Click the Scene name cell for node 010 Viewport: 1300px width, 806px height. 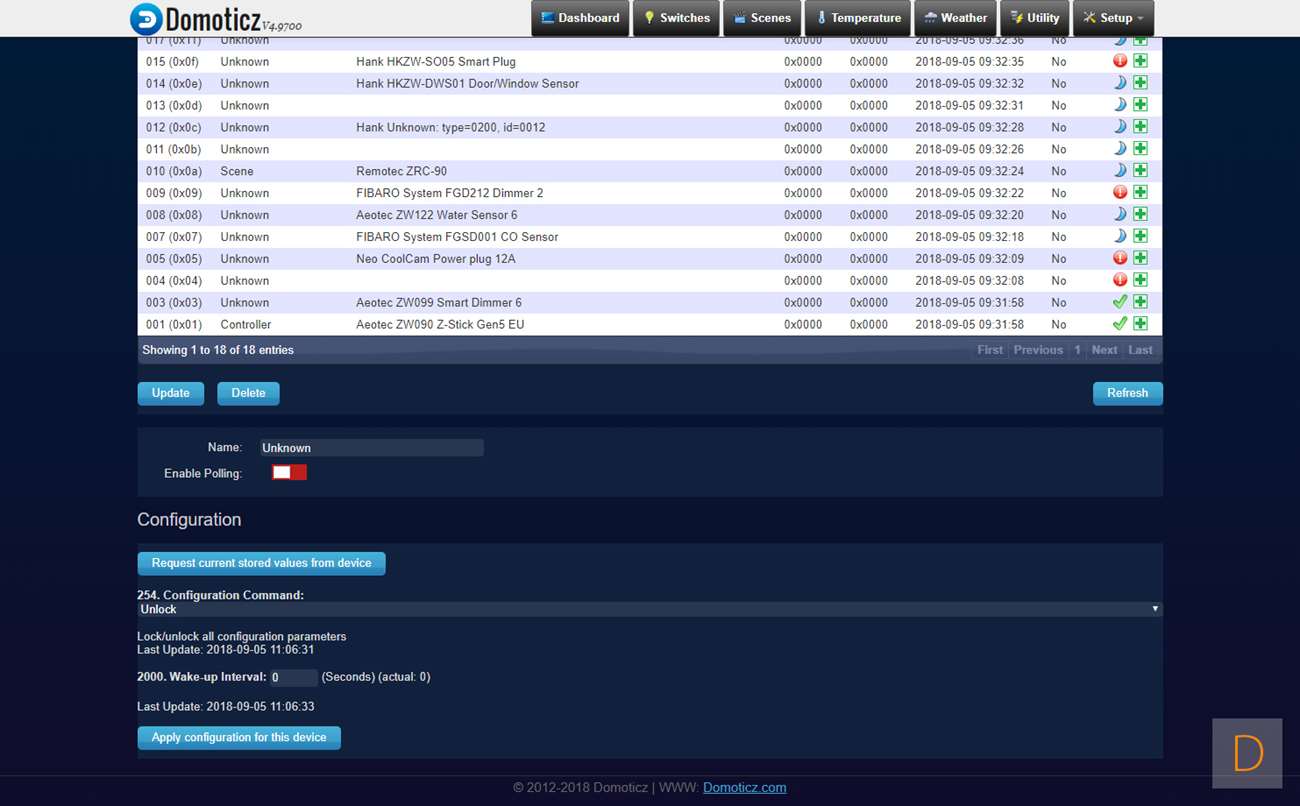pos(237,172)
